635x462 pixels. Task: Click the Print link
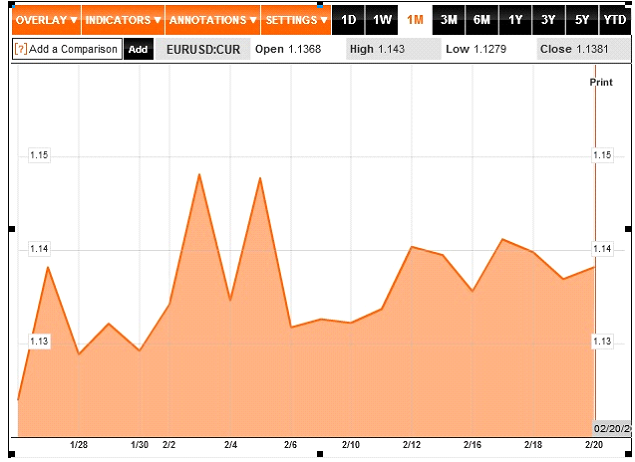point(600,83)
